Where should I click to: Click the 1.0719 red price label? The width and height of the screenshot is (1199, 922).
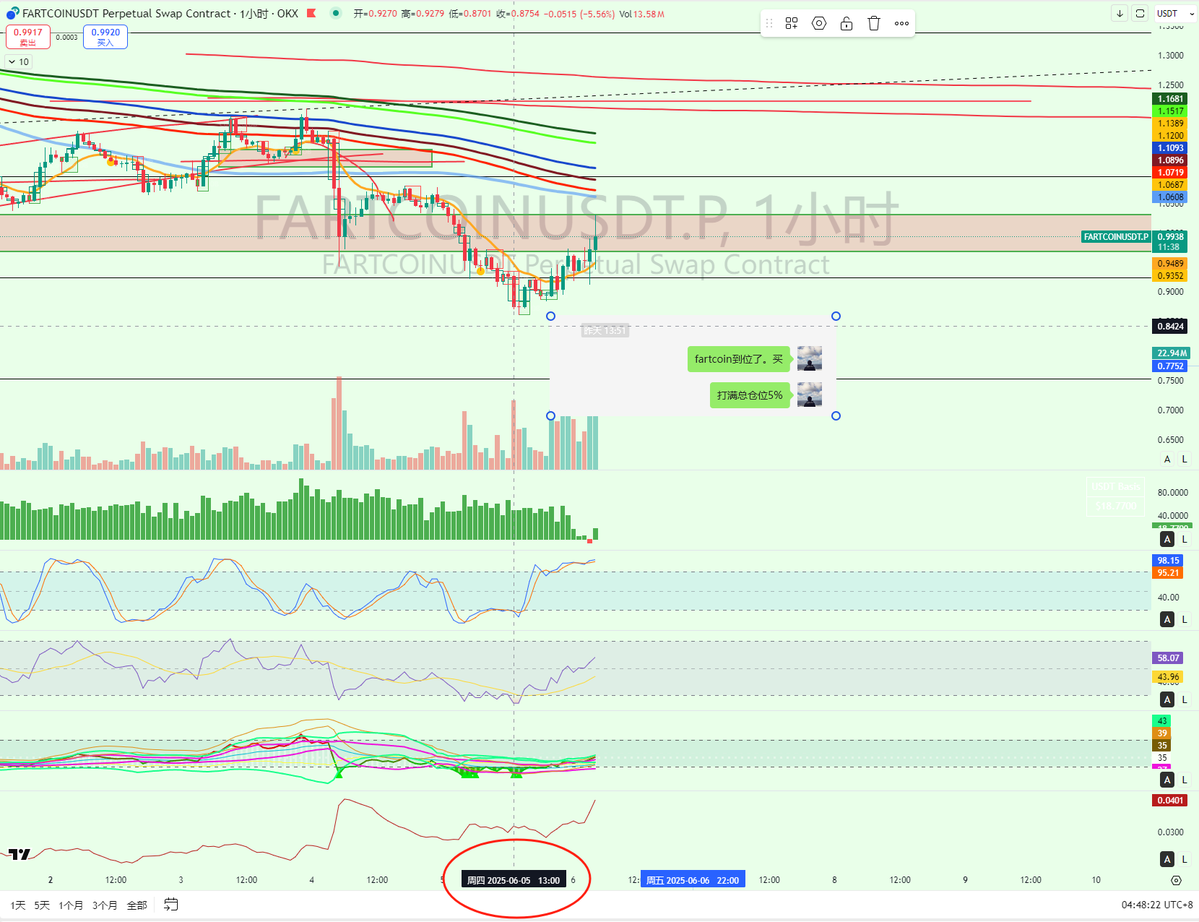point(1170,173)
